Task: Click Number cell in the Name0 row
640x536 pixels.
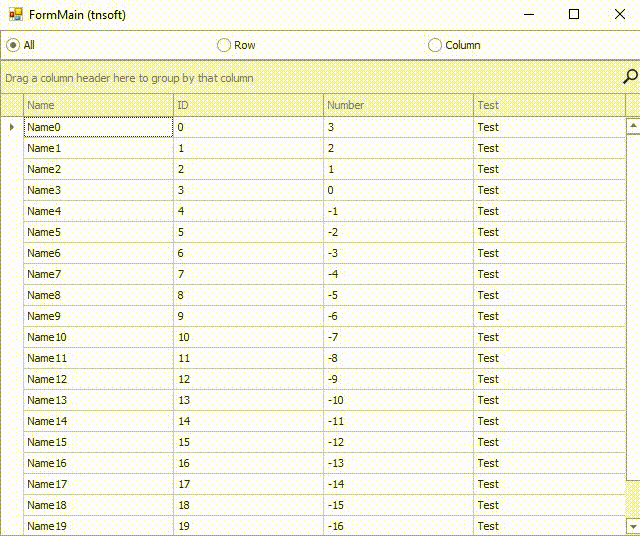Action: pyautogui.click(x=398, y=127)
